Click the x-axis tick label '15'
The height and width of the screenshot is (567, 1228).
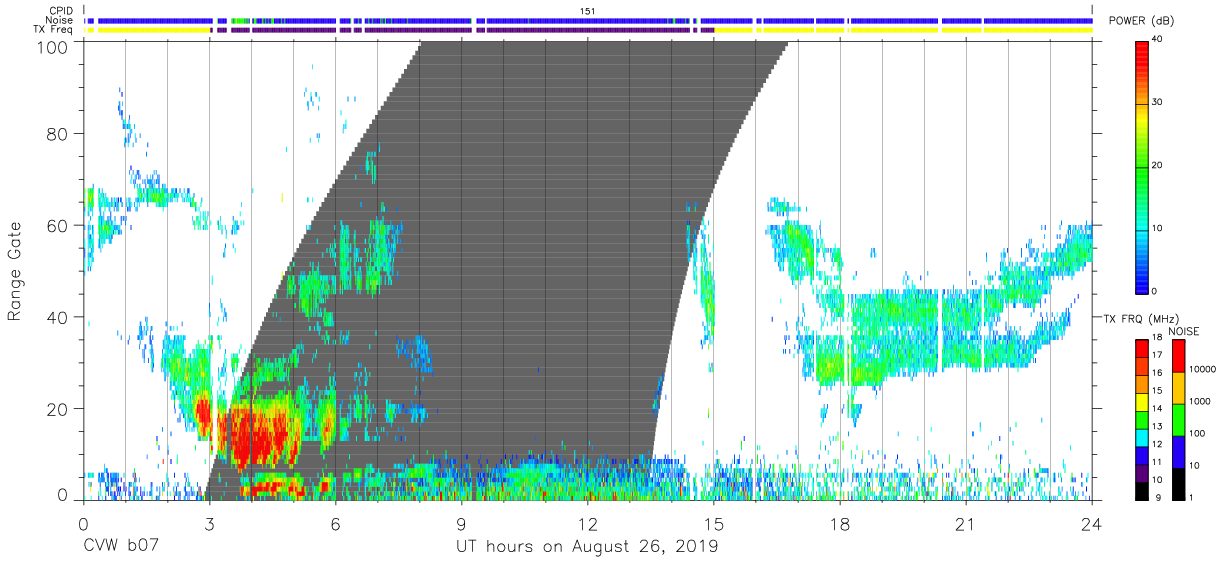coord(714,525)
